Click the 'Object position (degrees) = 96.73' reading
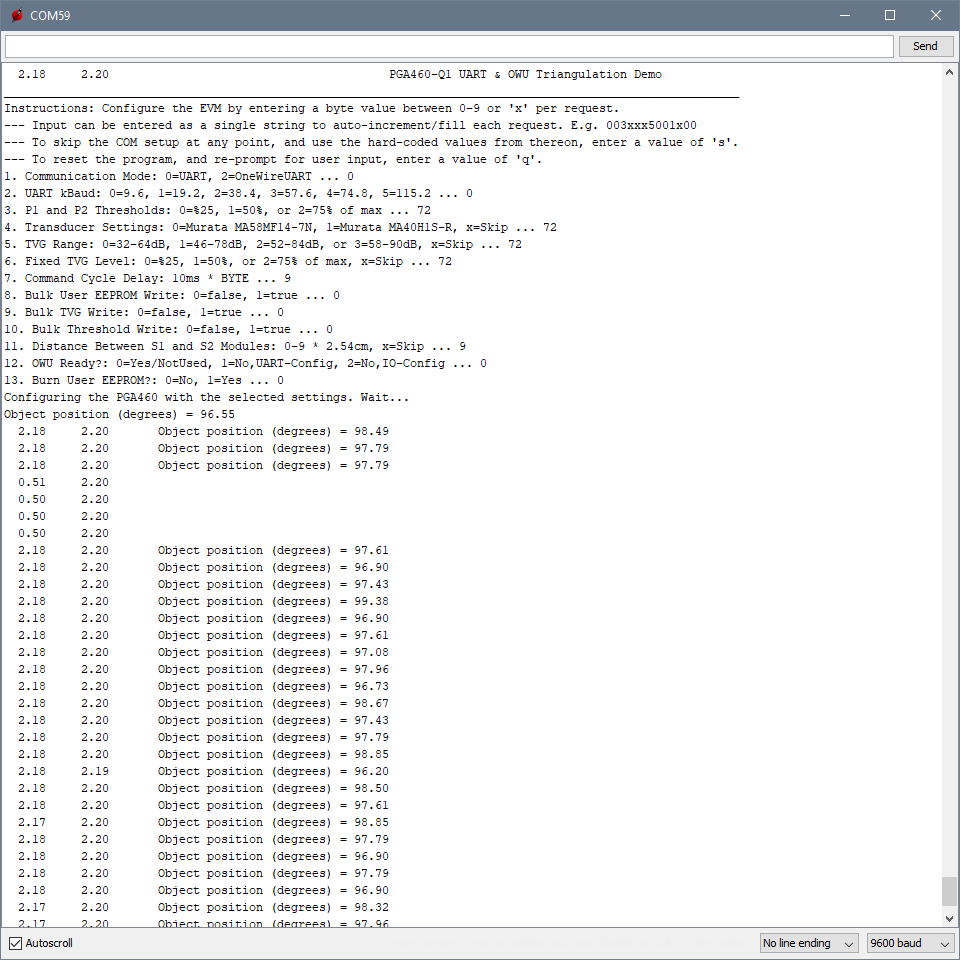The width and height of the screenshot is (960, 960). [x=273, y=686]
